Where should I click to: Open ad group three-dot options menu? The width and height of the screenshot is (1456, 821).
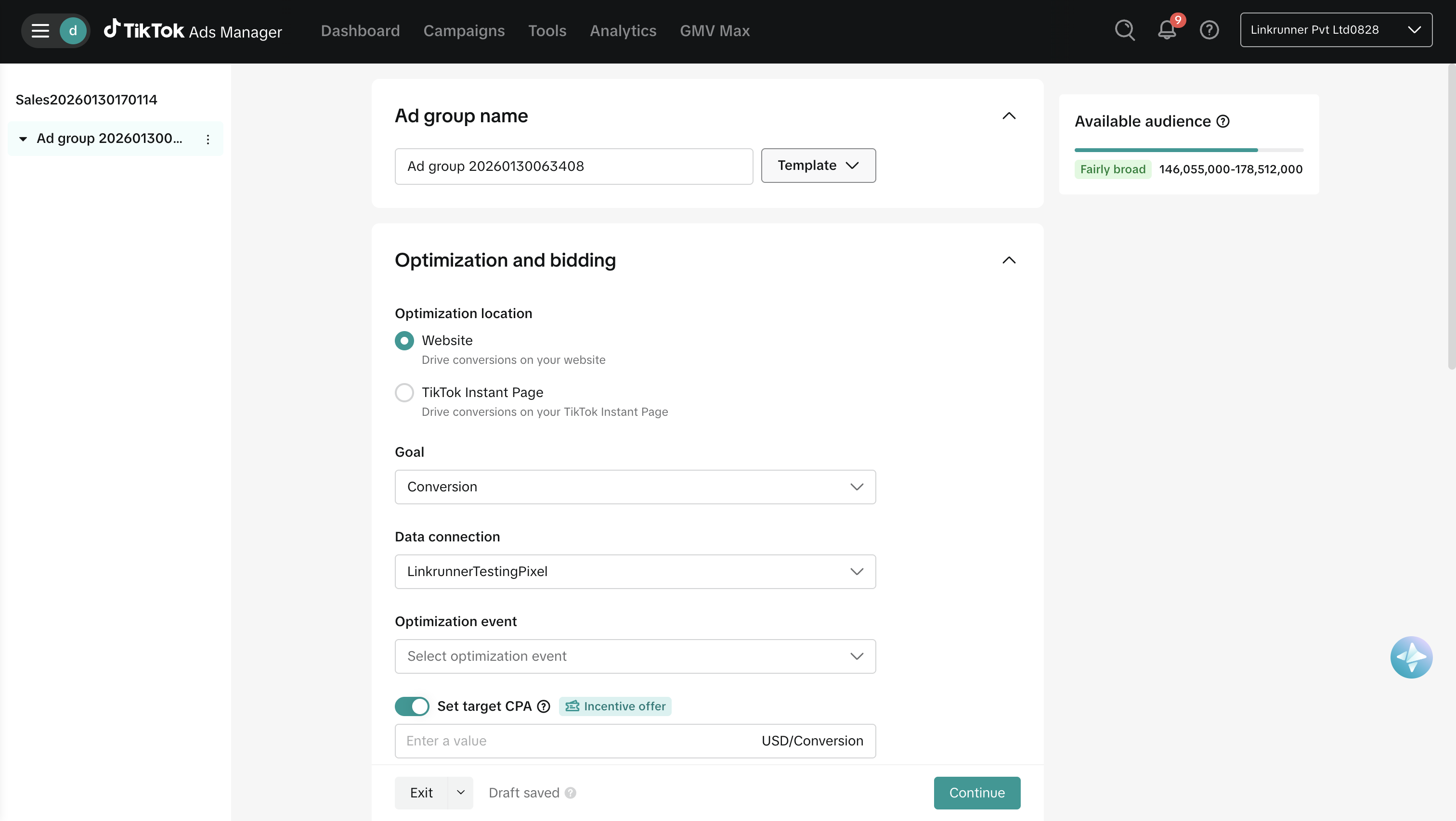[208, 139]
